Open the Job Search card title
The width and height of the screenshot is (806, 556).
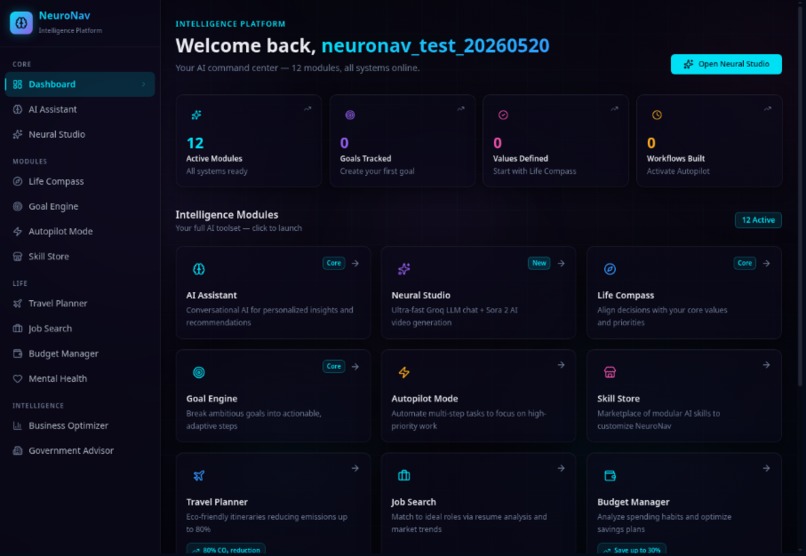pos(413,502)
